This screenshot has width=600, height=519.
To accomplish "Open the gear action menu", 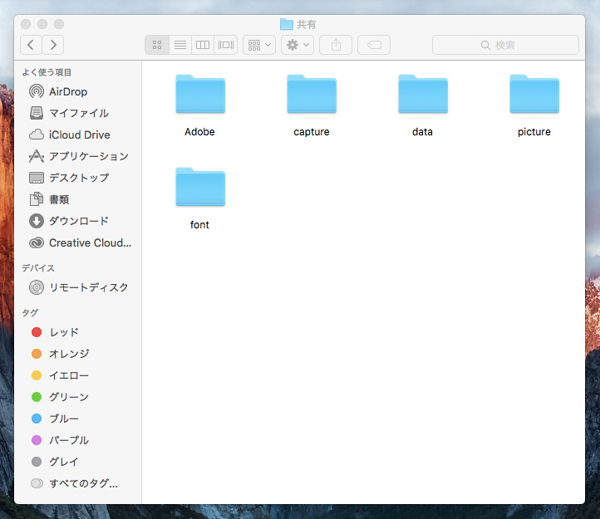I will (x=297, y=45).
